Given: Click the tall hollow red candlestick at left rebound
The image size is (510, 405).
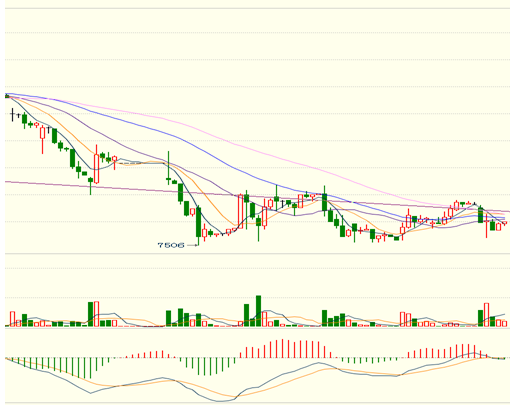Looking at the screenshot, I should (x=97, y=168).
